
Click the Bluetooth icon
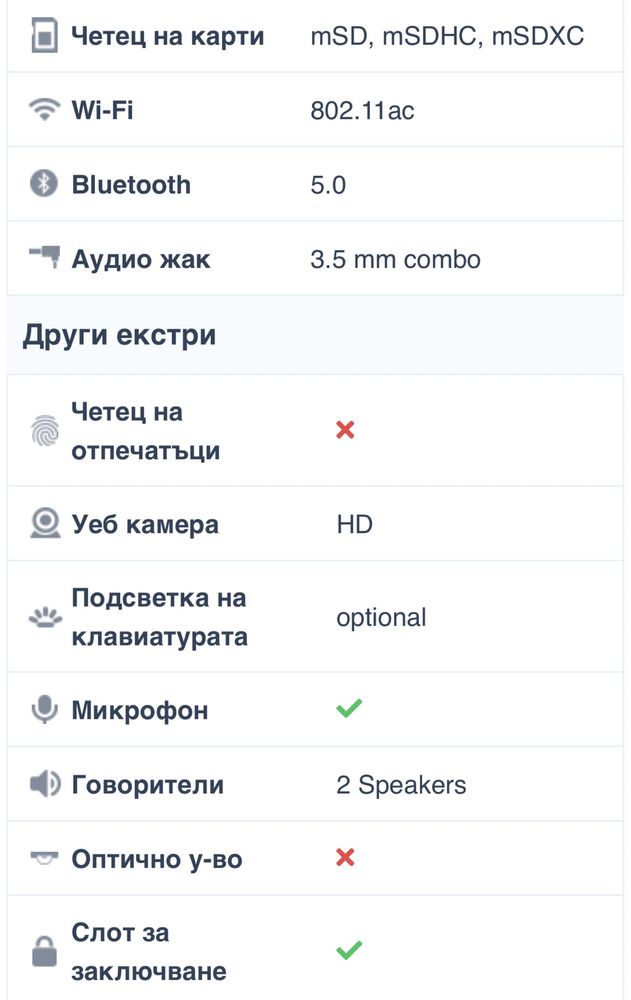point(44,184)
